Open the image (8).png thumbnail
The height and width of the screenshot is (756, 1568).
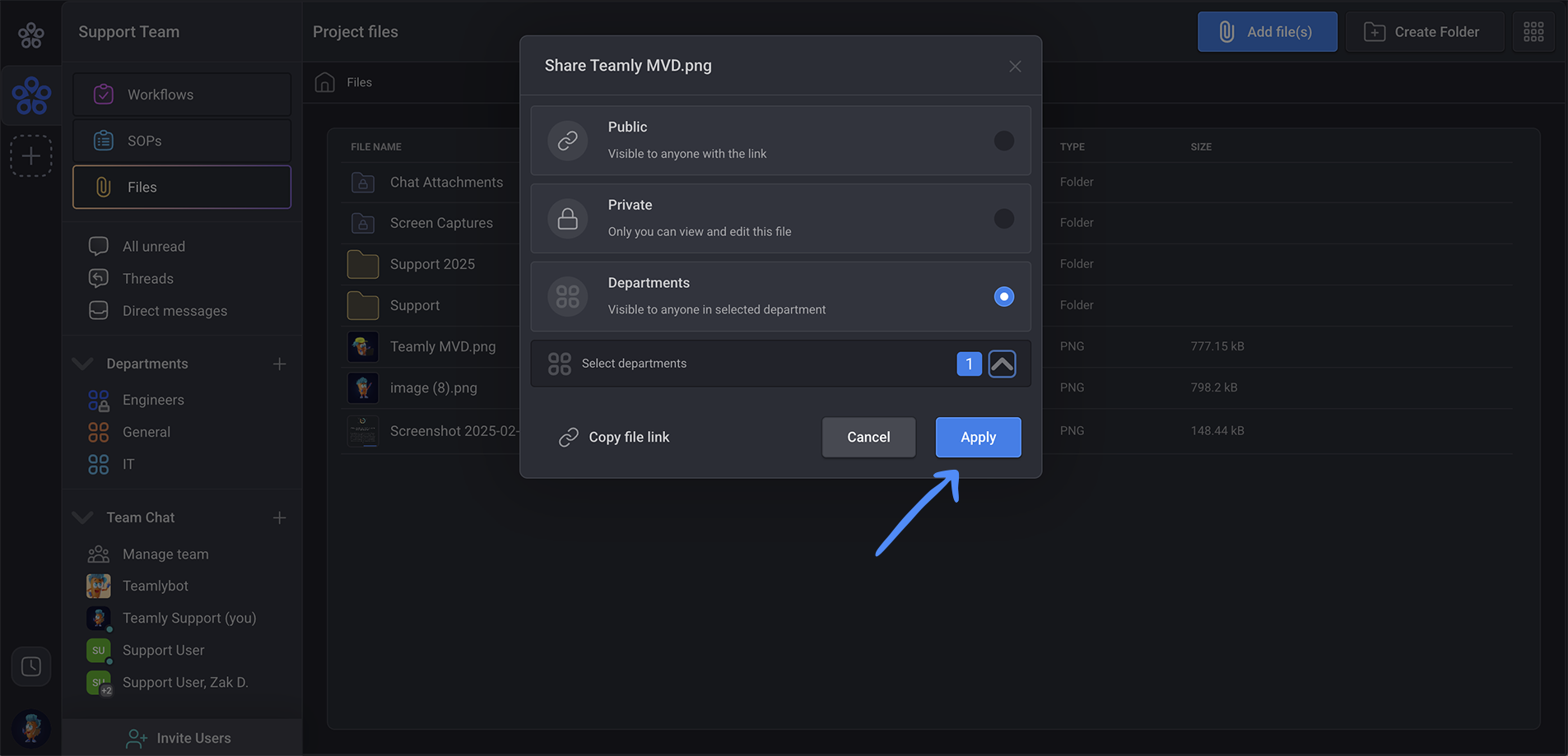363,387
